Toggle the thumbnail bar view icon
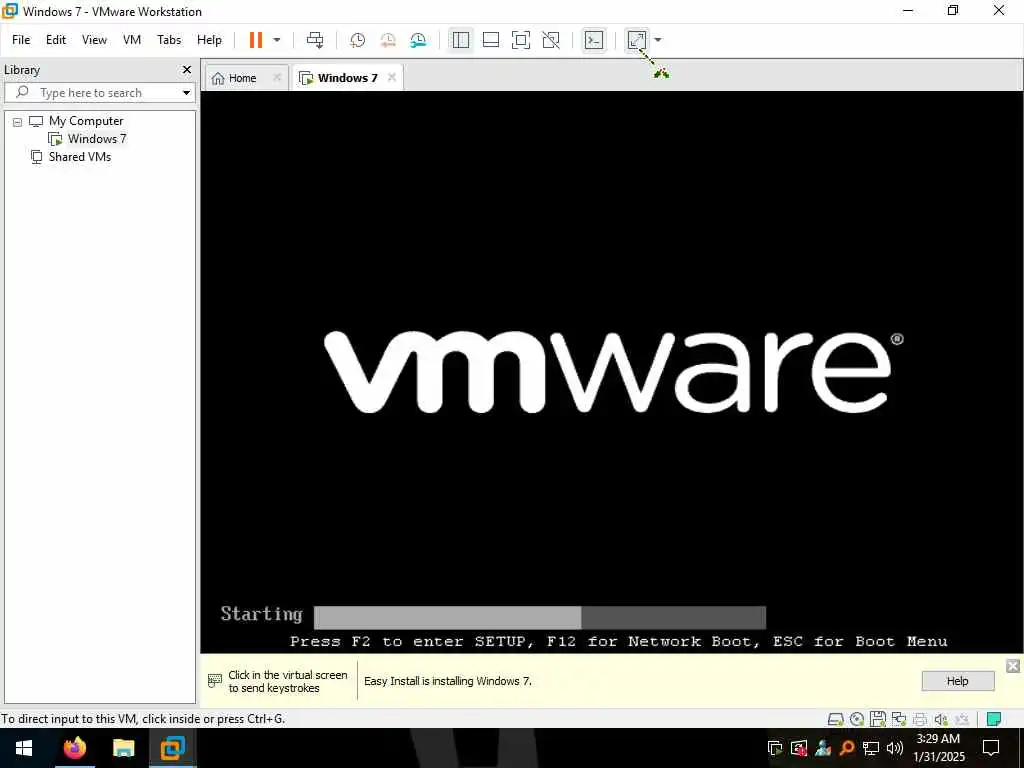 [x=490, y=40]
